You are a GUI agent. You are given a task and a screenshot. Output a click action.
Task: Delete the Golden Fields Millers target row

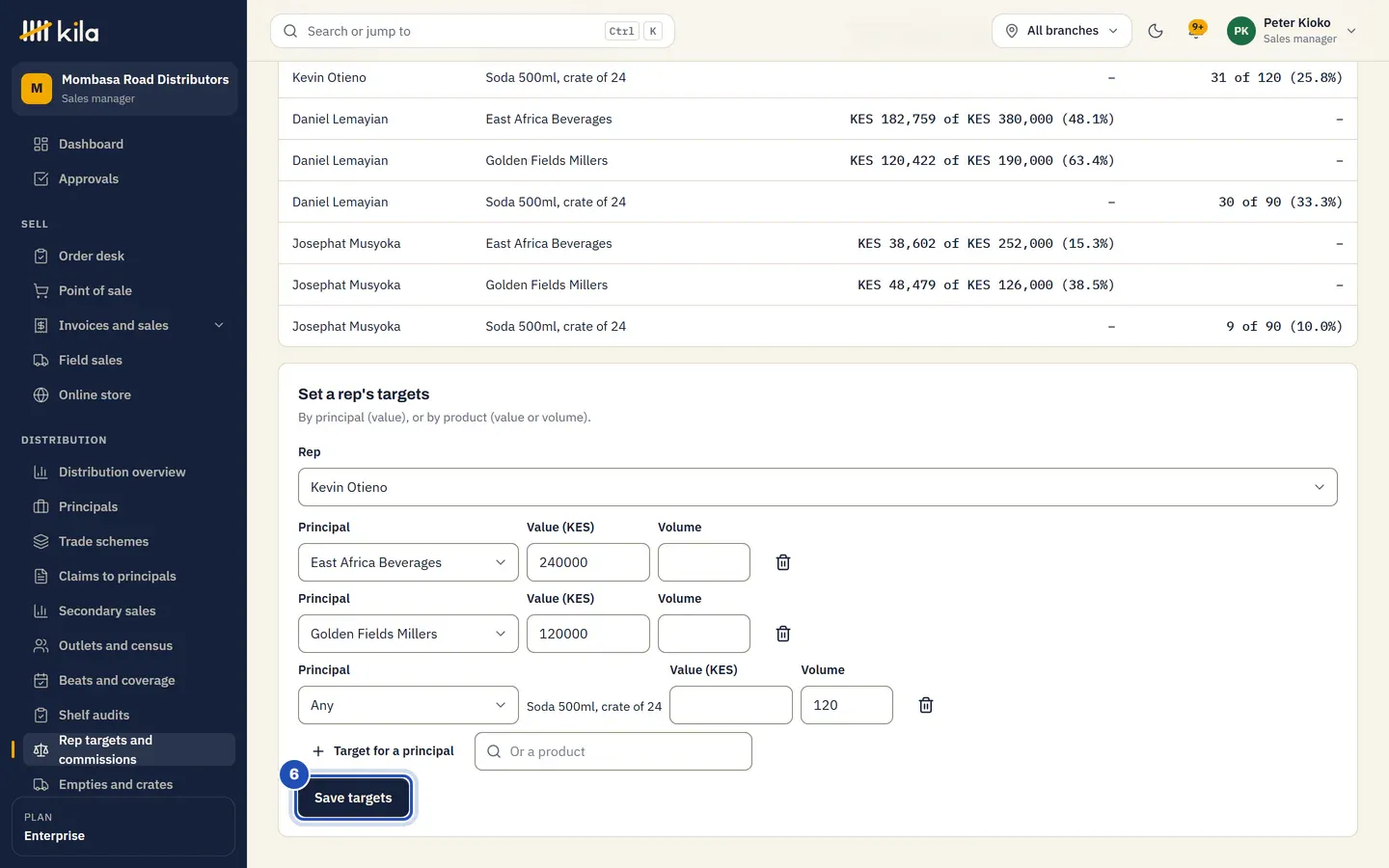(x=783, y=634)
